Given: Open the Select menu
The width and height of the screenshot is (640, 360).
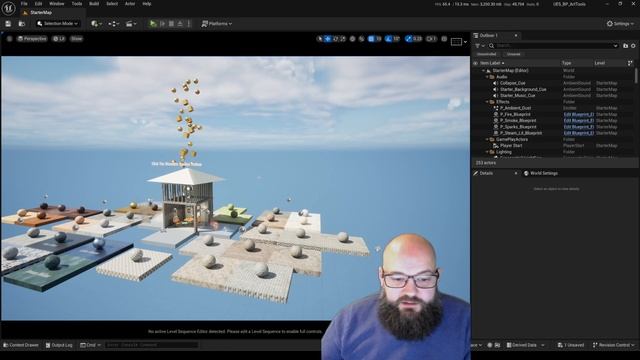Looking at the screenshot, I should click(x=112, y=4).
